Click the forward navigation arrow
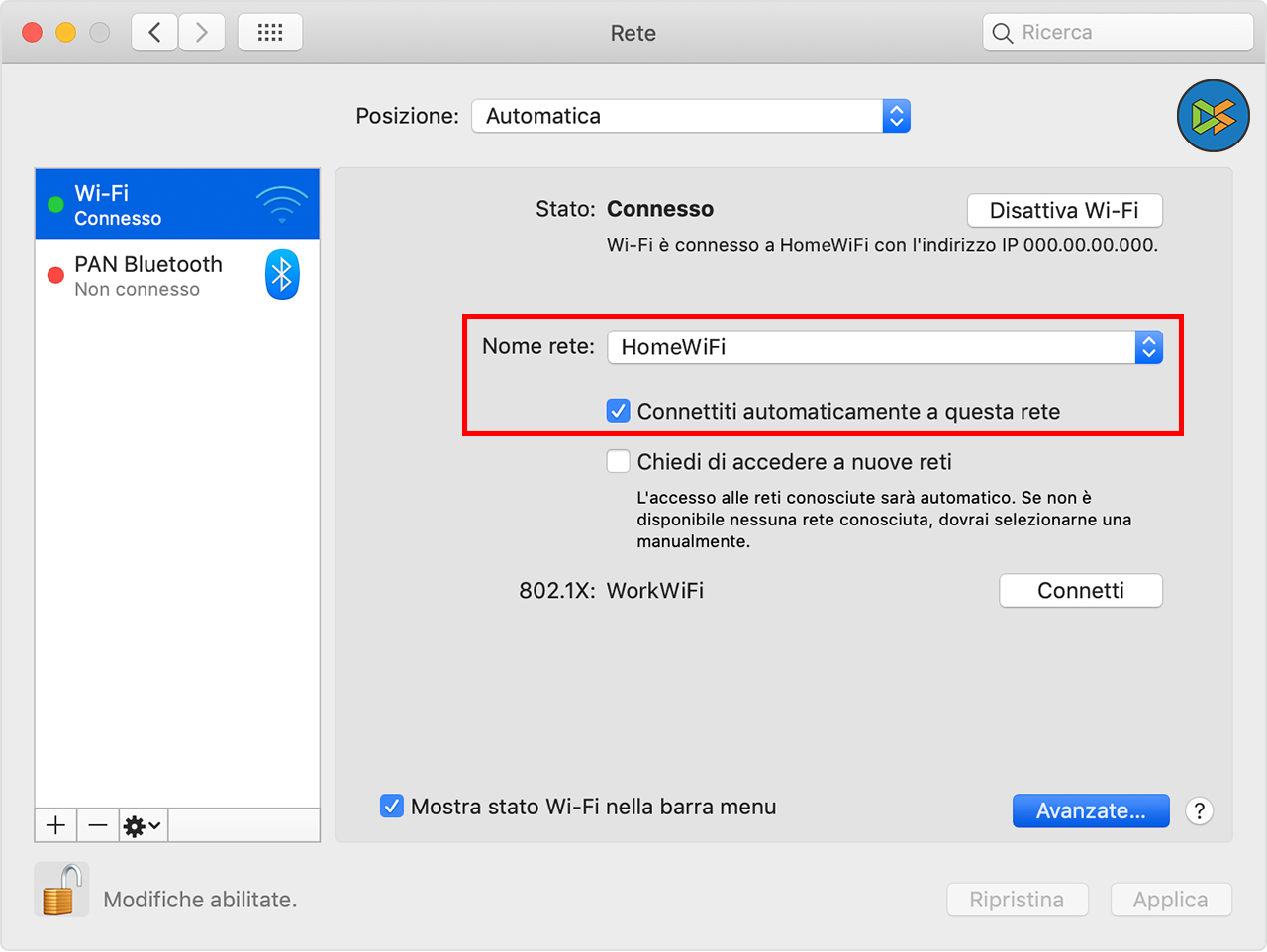The height and width of the screenshot is (952, 1267). [202, 33]
